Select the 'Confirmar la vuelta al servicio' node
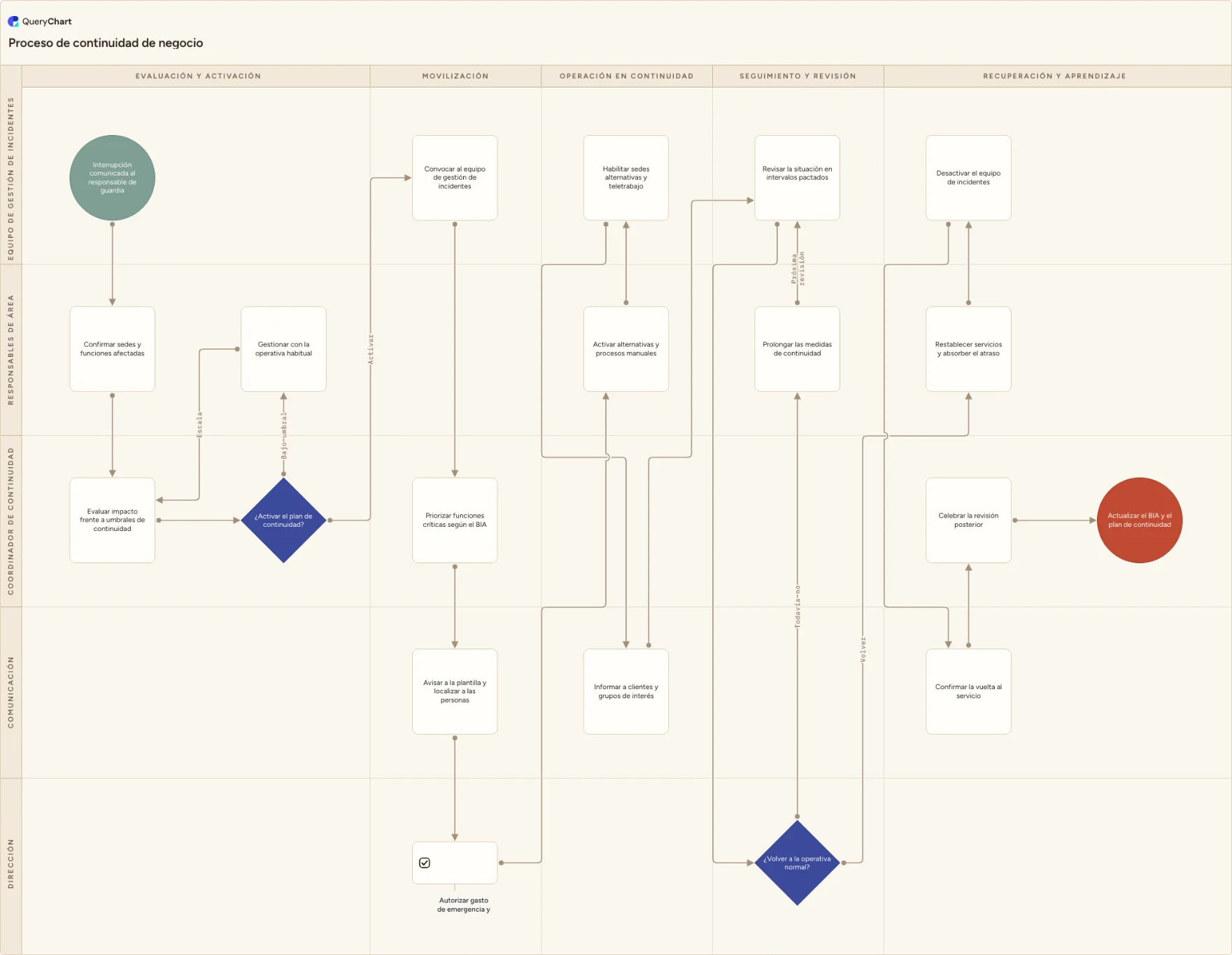This screenshot has height=955, width=1232. (x=968, y=691)
